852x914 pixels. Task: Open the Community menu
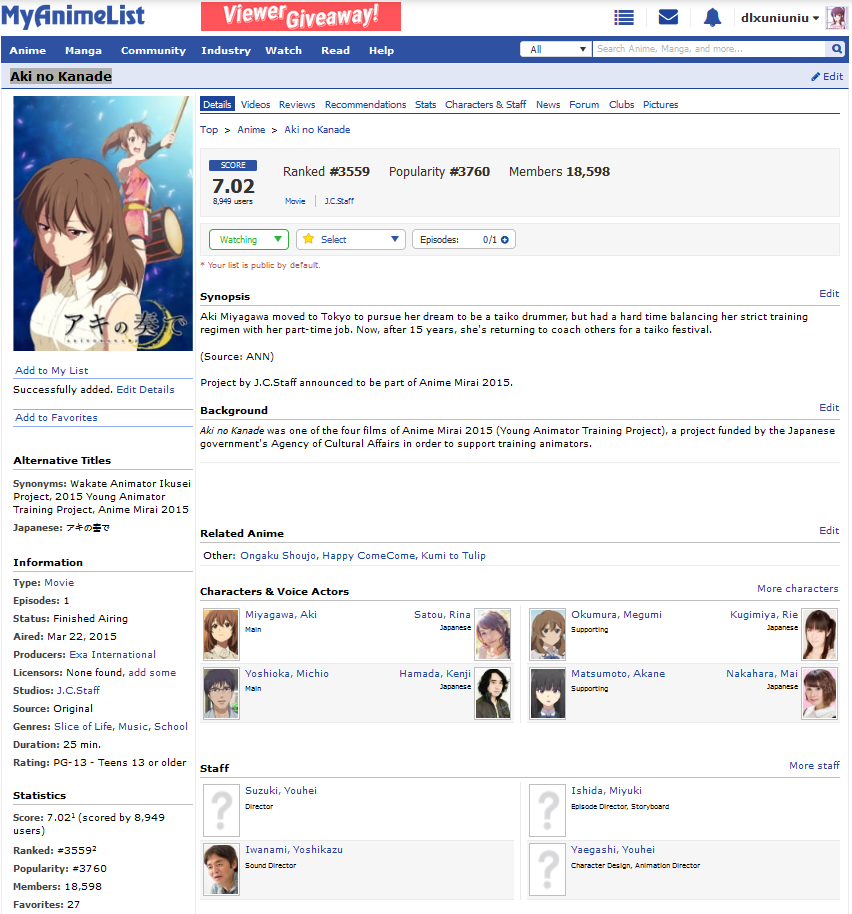point(153,50)
